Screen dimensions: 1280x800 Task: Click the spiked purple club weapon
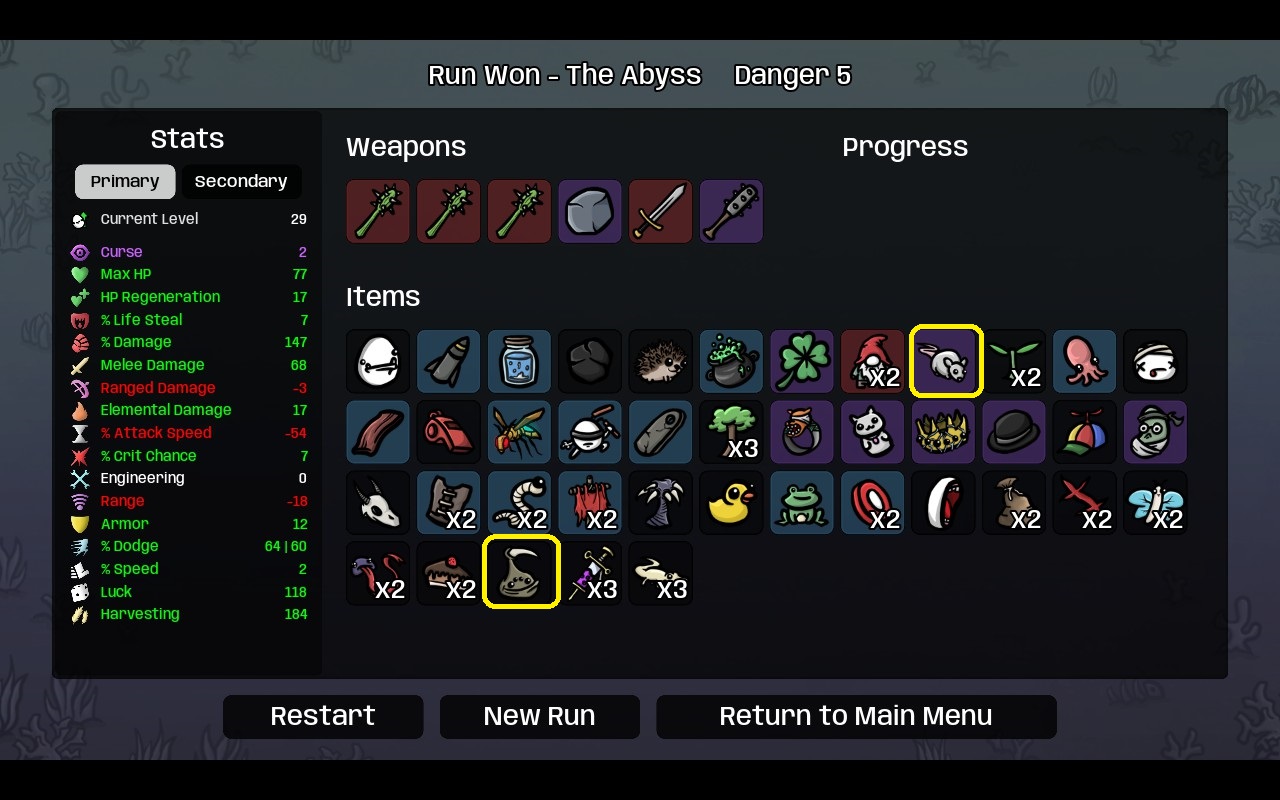[731, 211]
